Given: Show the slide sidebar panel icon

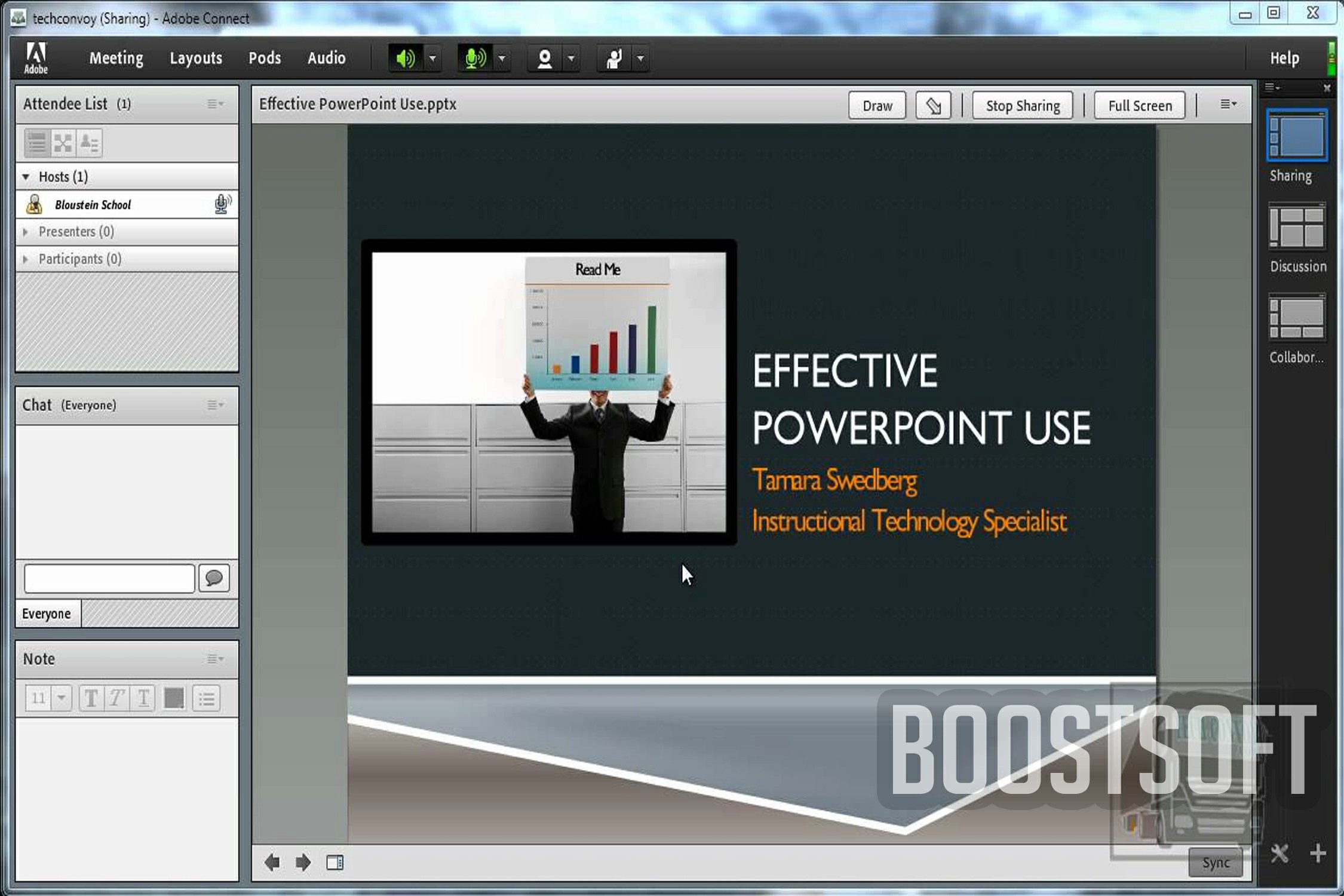Looking at the screenshot, I should tap(335, 862).
